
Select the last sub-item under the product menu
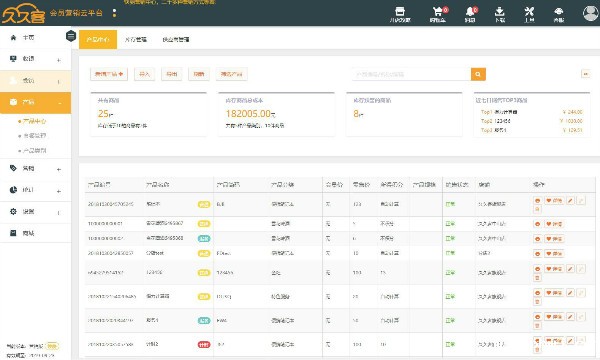(34, 151)
